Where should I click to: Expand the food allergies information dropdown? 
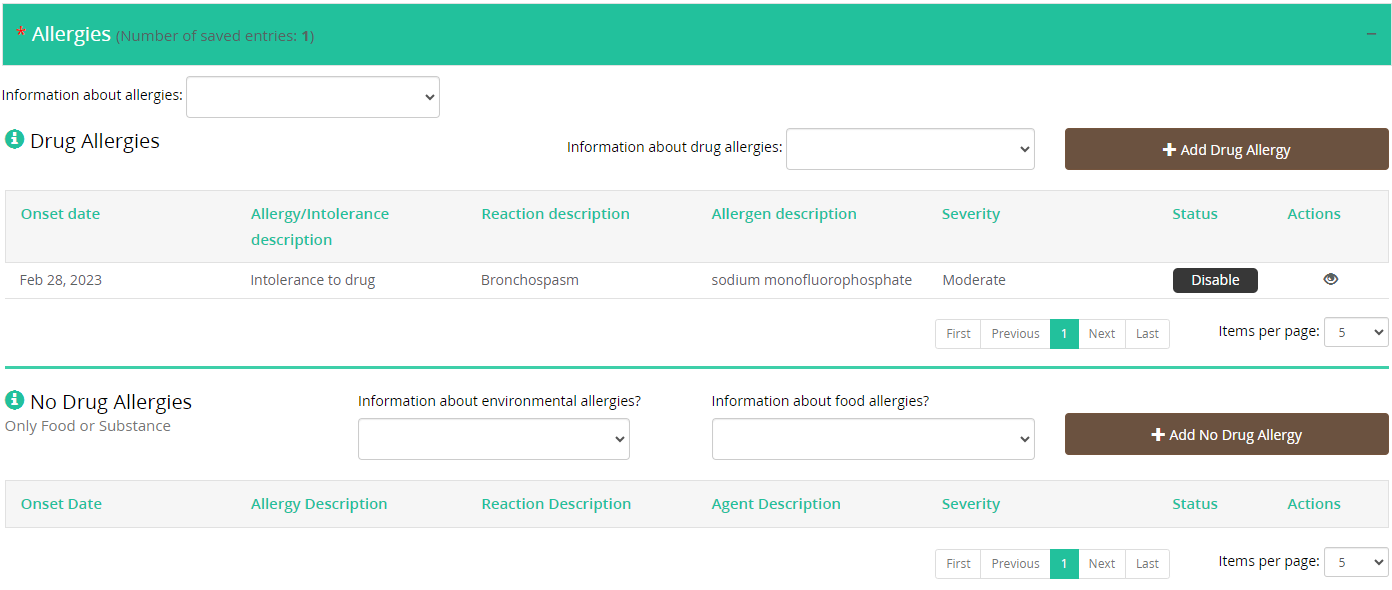pyautogui.click(x=873, y=439)
